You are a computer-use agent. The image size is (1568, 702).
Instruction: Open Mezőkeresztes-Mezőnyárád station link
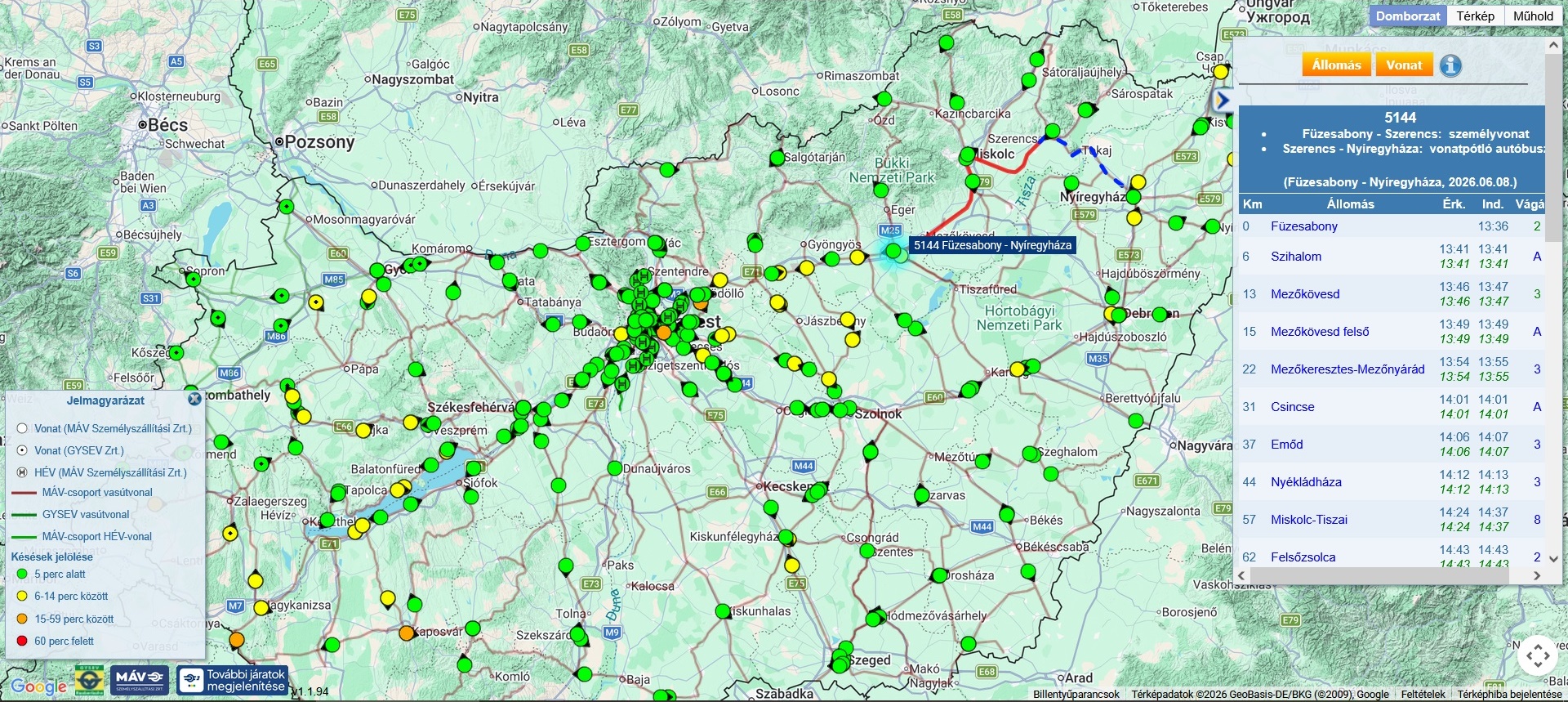pyautogui.click(x=1347, y=369)
